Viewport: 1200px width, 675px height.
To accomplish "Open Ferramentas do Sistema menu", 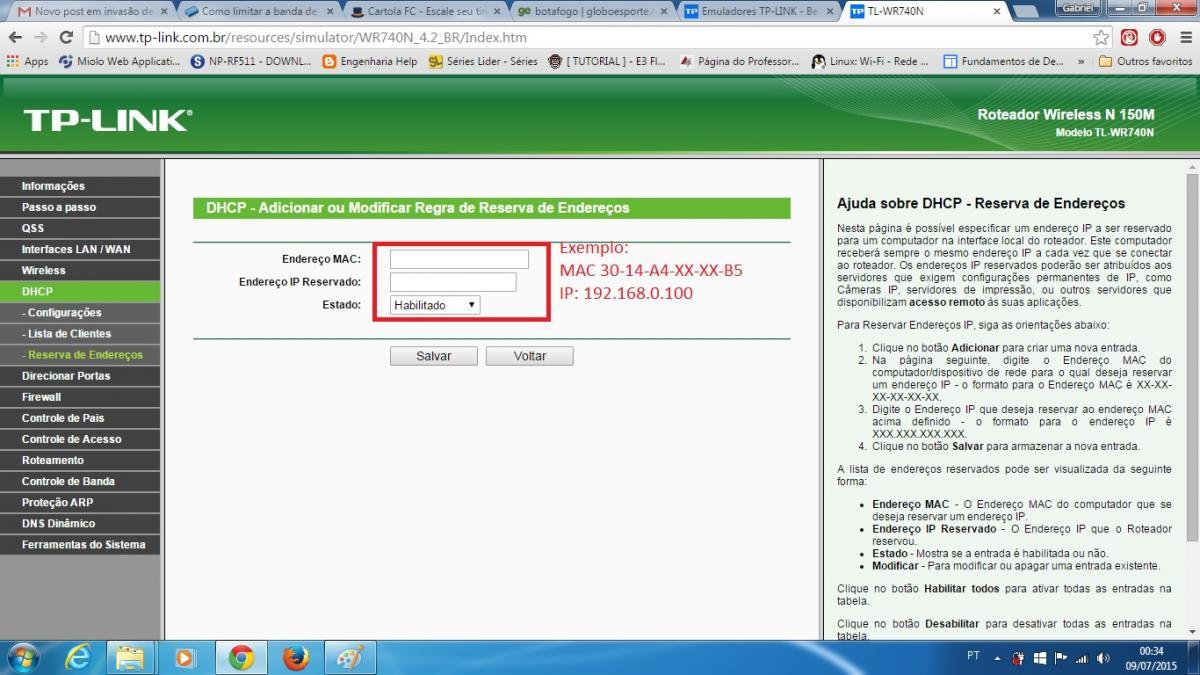I will (x=80, y=545).
